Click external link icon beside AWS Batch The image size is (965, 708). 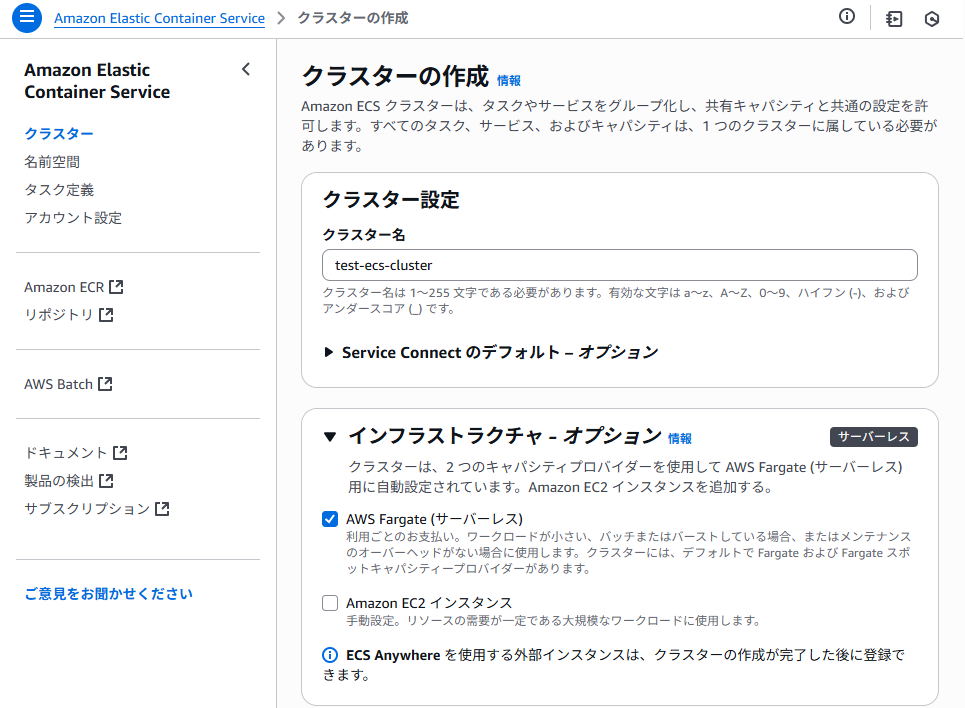coord(105,384)
